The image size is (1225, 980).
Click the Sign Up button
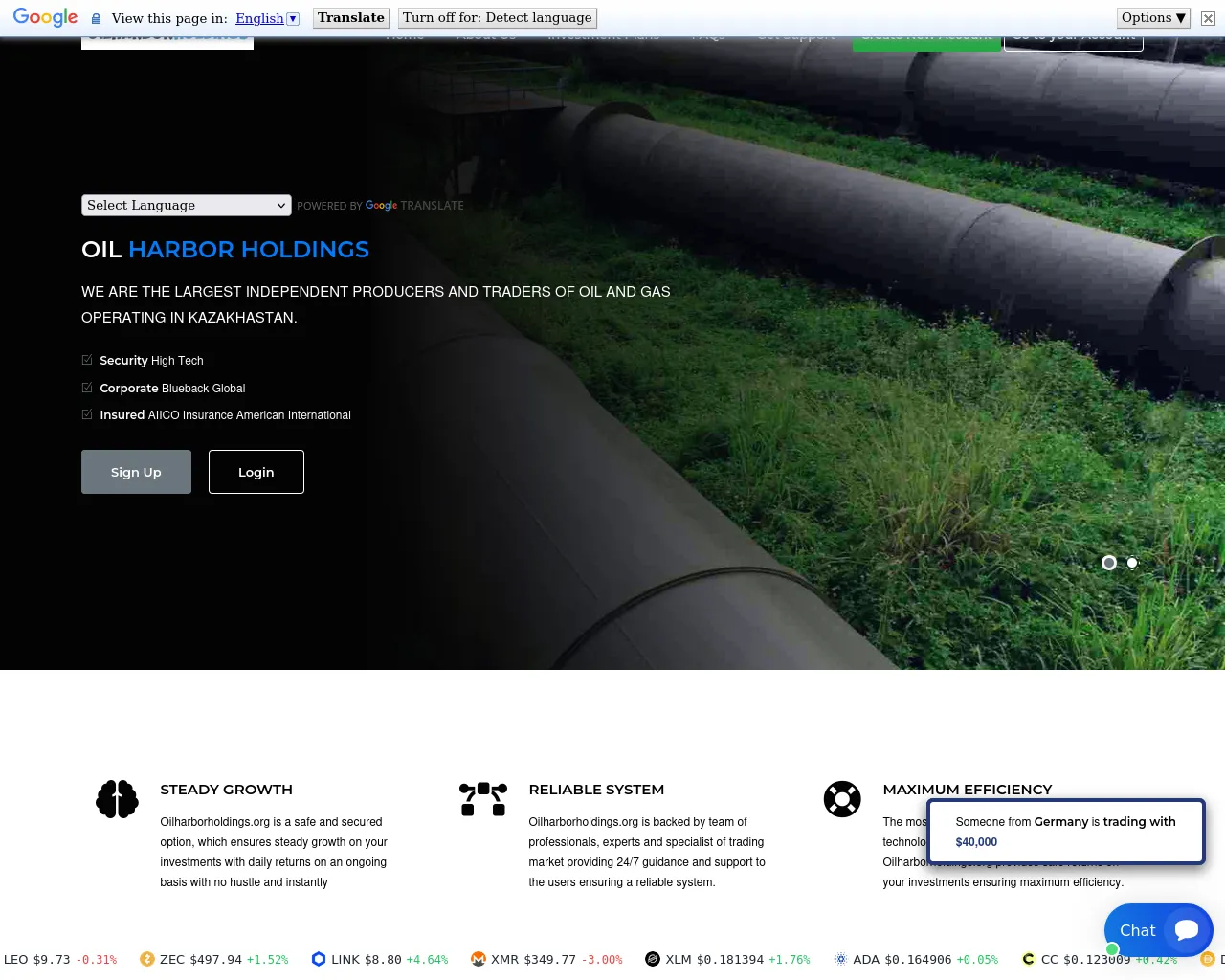pos(136,472)
